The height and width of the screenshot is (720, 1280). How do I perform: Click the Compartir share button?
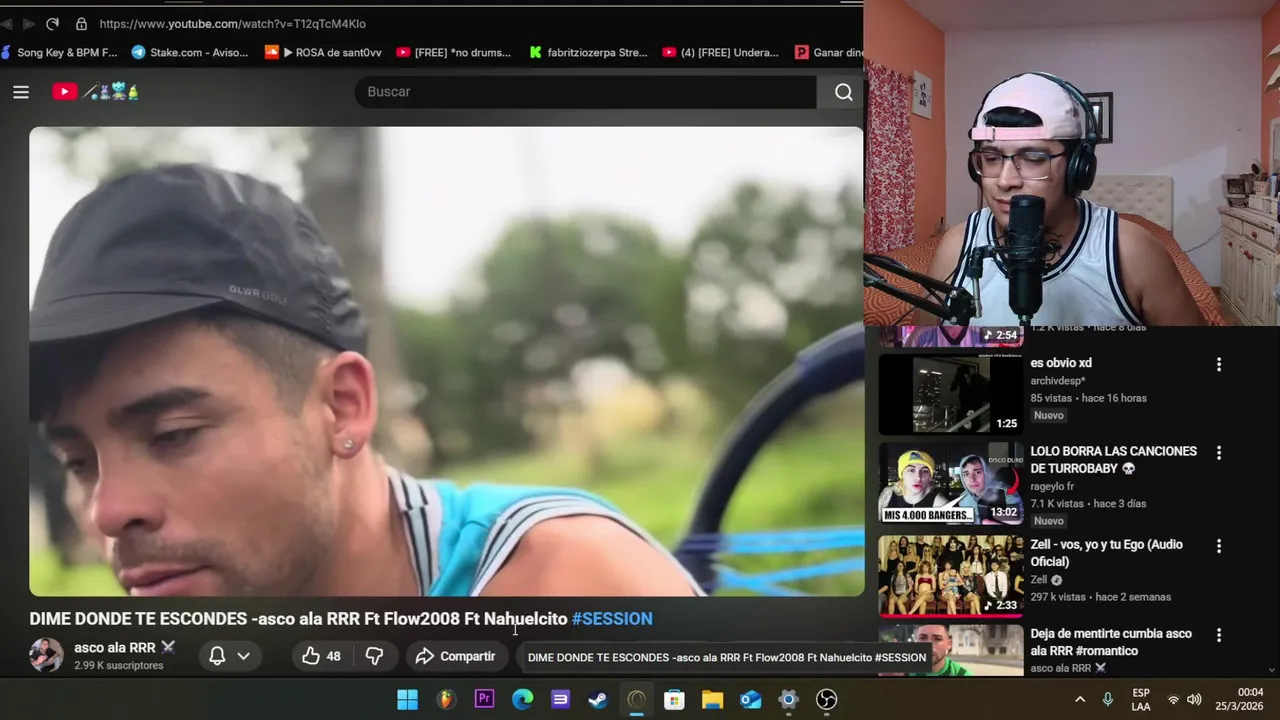pos(456,656)
